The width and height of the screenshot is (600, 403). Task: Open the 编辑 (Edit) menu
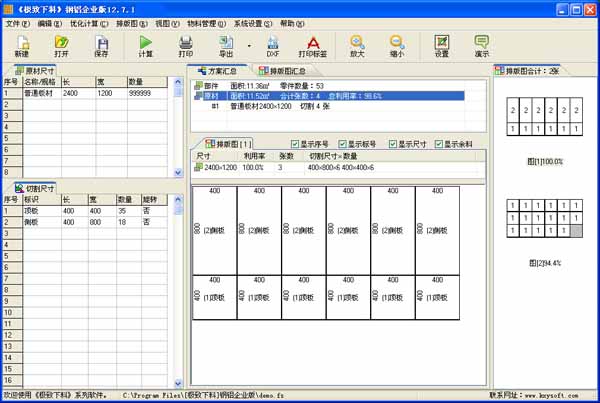(50, 24)
